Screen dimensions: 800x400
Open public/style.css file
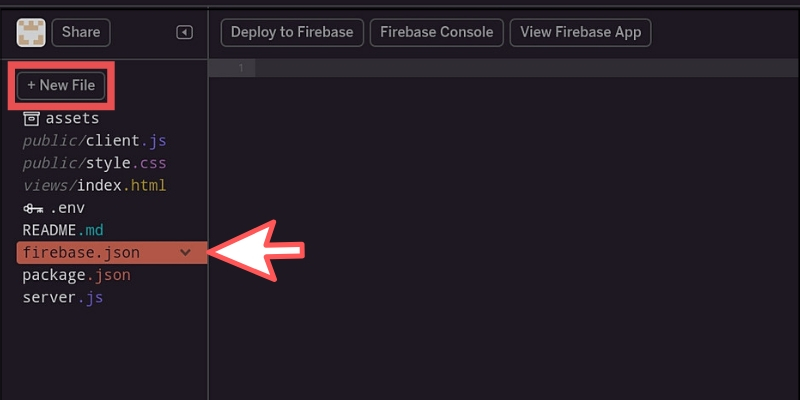click(x=94, y=163)
